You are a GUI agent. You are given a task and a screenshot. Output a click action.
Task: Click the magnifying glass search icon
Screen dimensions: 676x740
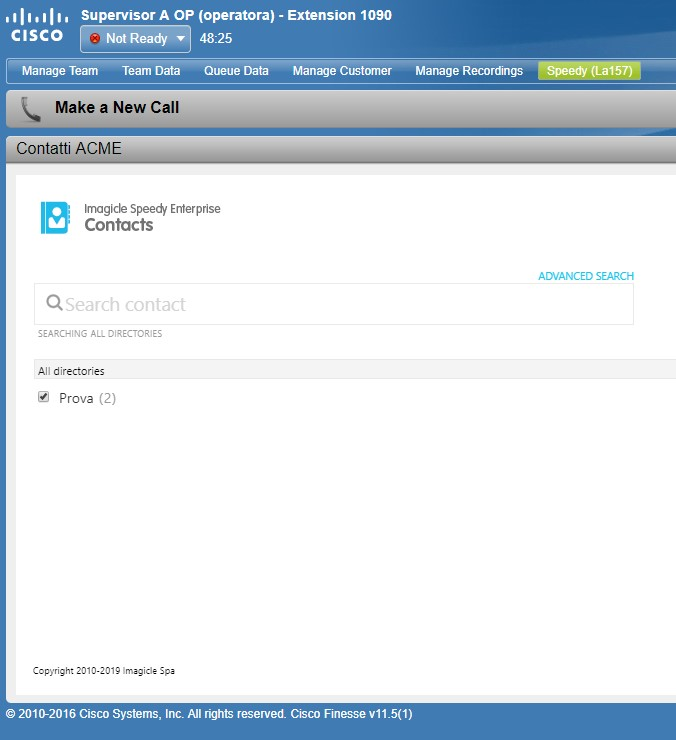point(54,304)
